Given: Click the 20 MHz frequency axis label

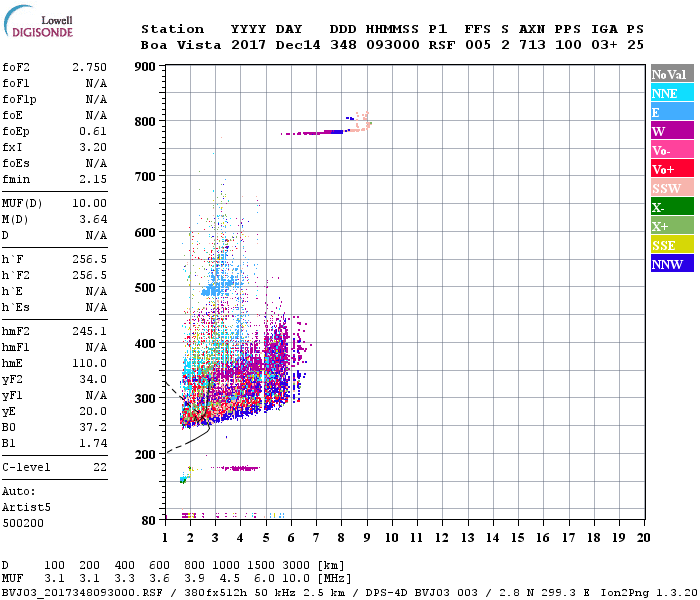Looking at the screenshot, I should pos(643,537).
